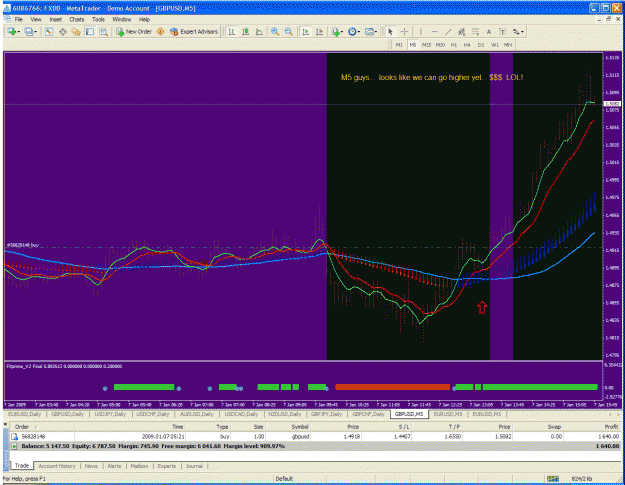Open the Tools menu
The image size is (625, 485).
click(98, 19)
